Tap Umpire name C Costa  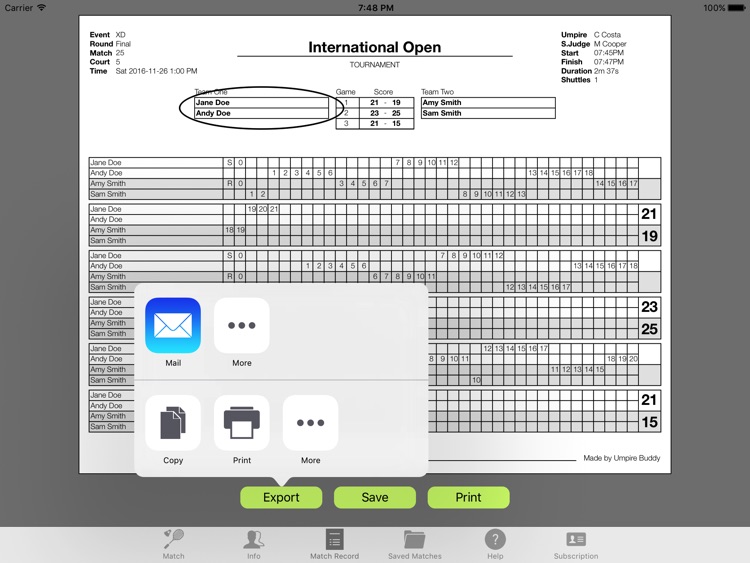click(607, 35)
